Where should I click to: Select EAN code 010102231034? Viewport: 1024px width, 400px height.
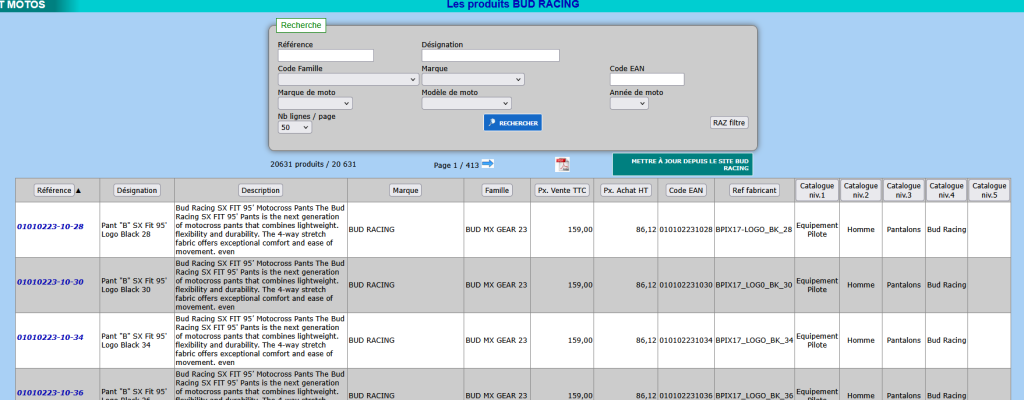pyautogui.click(x=686, y=341)
